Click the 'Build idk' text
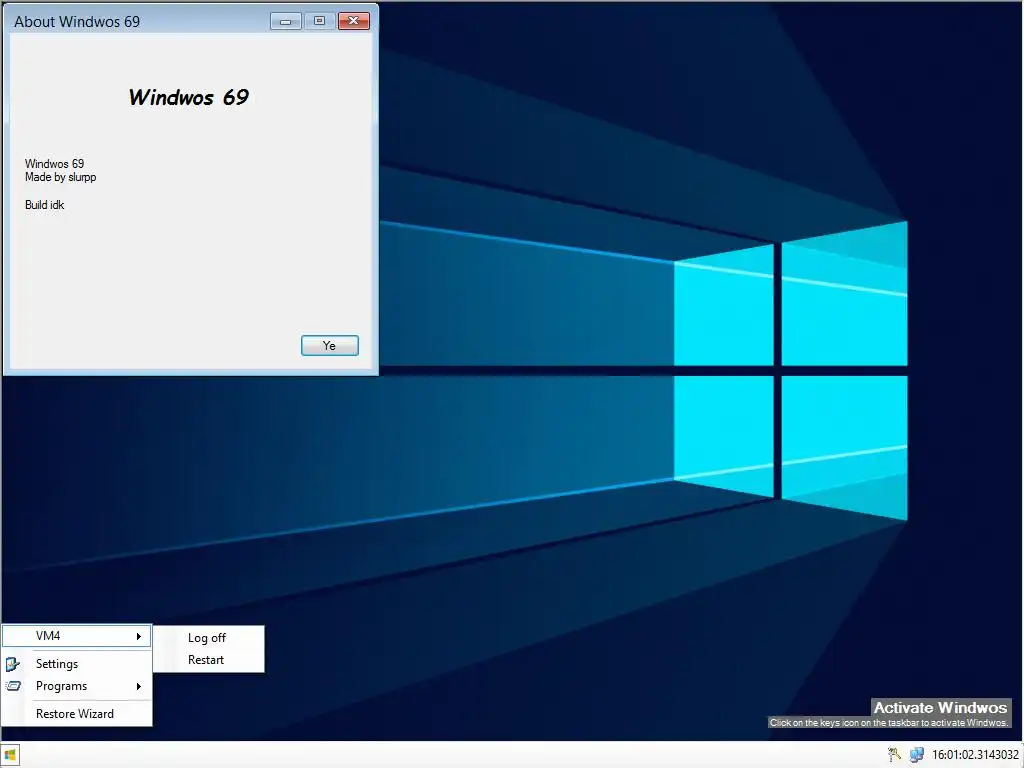1024x768 pixels. [x=44, y=205]
